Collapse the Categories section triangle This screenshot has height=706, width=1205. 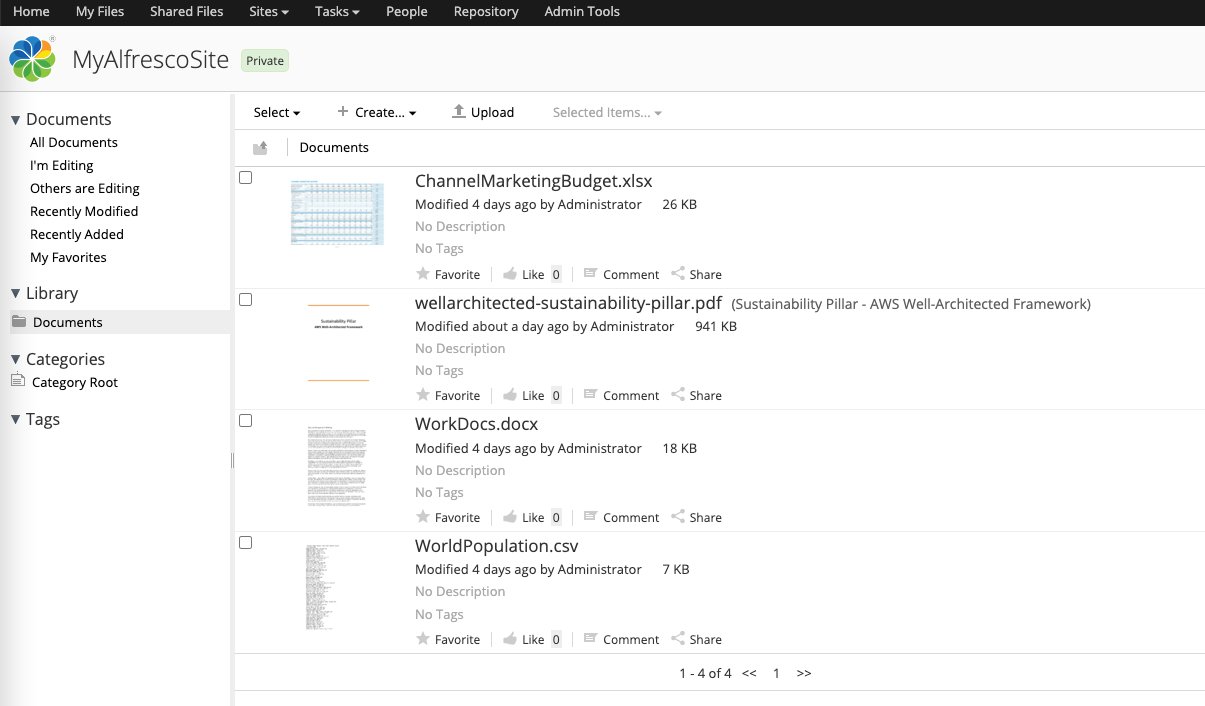tap(15, 359)
